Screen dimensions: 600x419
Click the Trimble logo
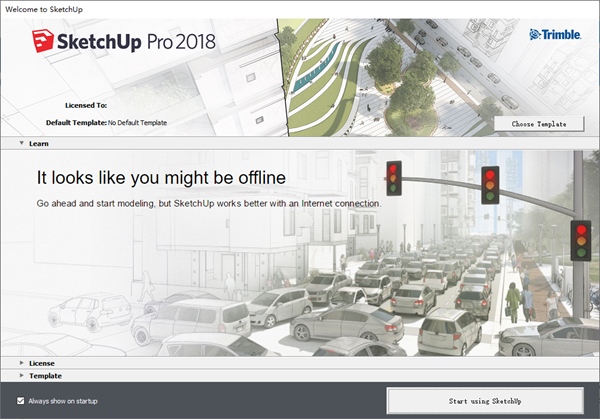coord(555,34)
